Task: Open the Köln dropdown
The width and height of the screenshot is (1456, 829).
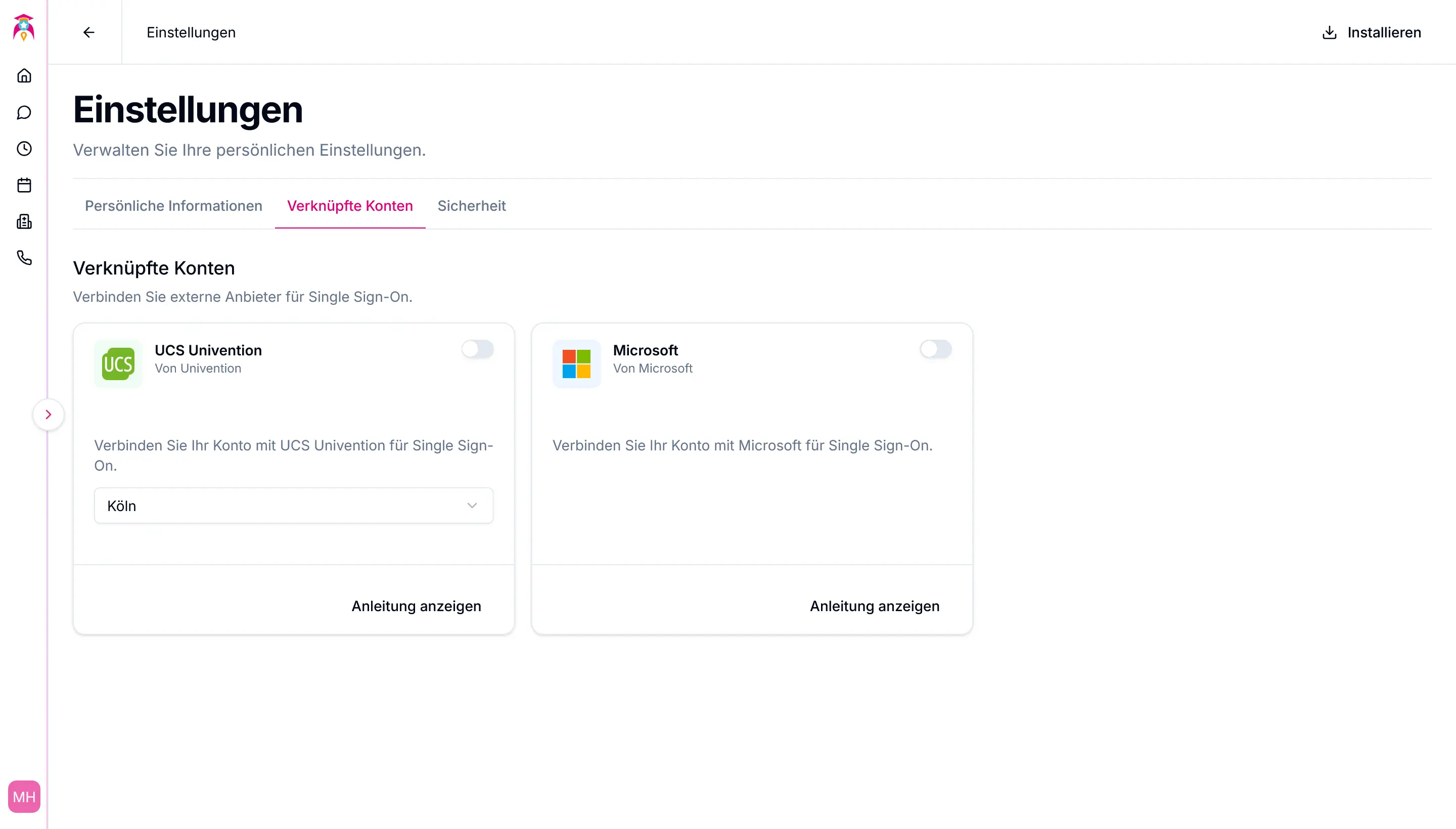Action: pos(293,505)
